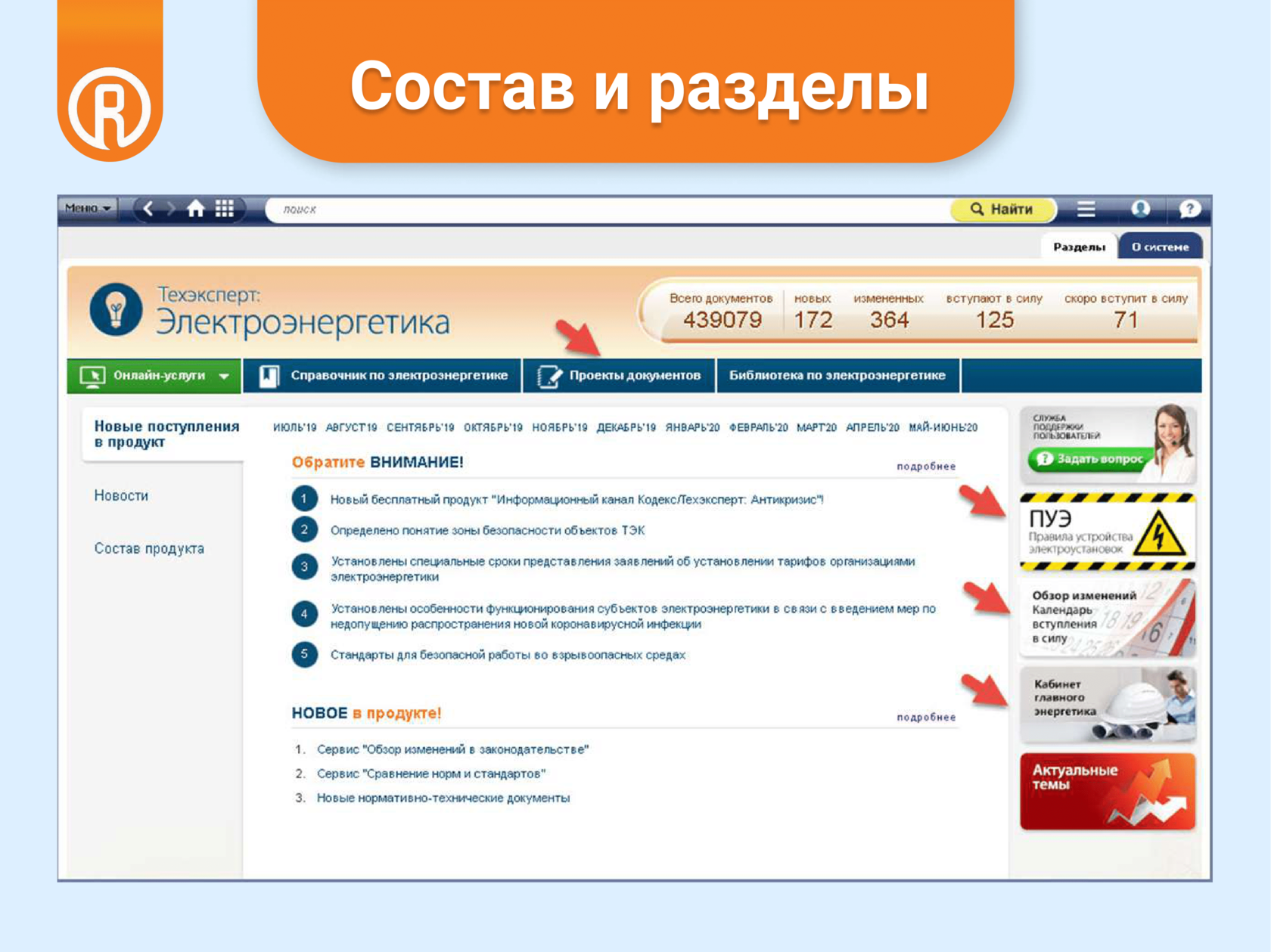Screen dimensions: 1271x952
Task: Switch to the Разделы tab
Action: [1080, 247]
